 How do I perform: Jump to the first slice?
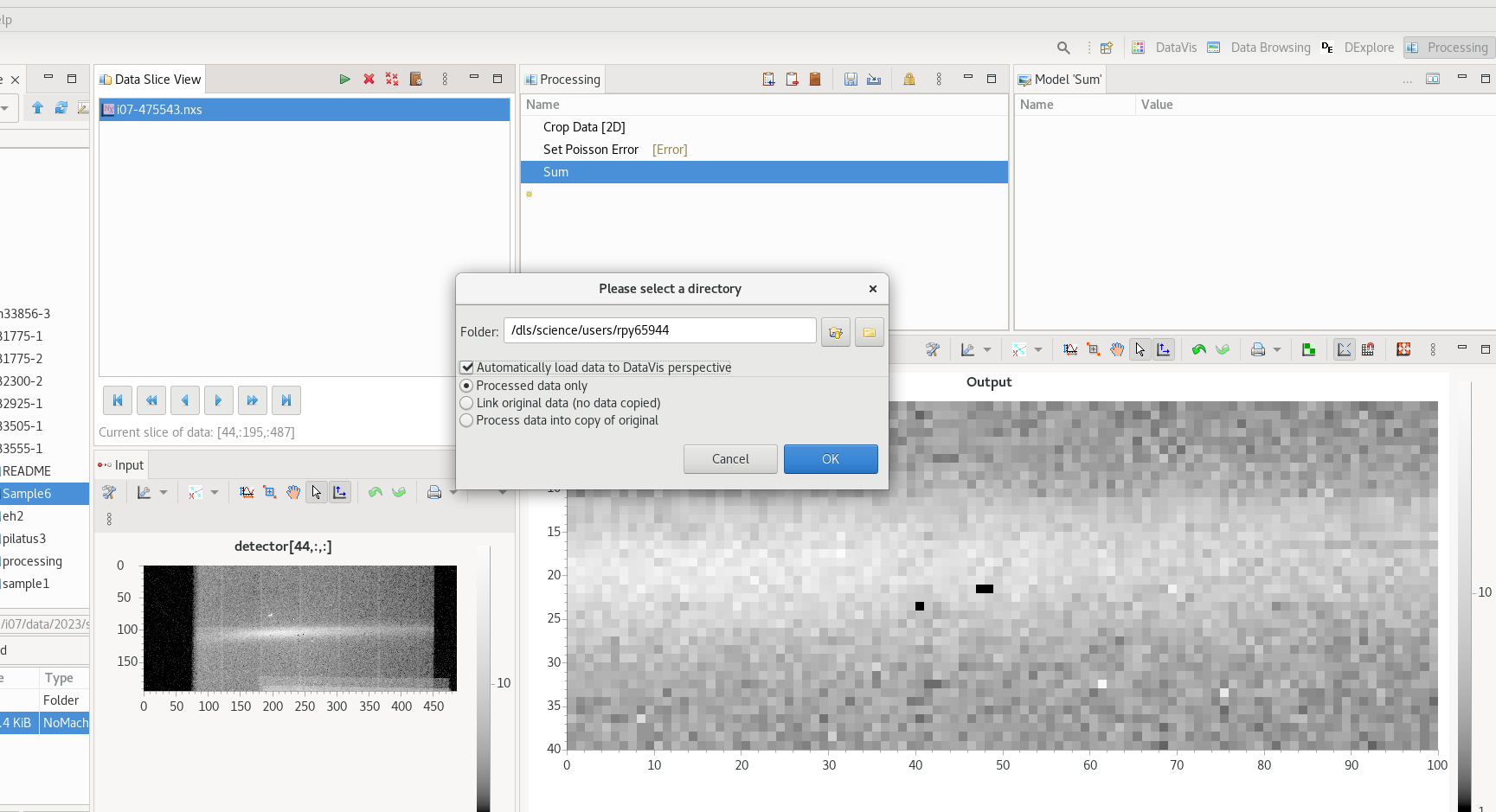(x=118, y=400)
